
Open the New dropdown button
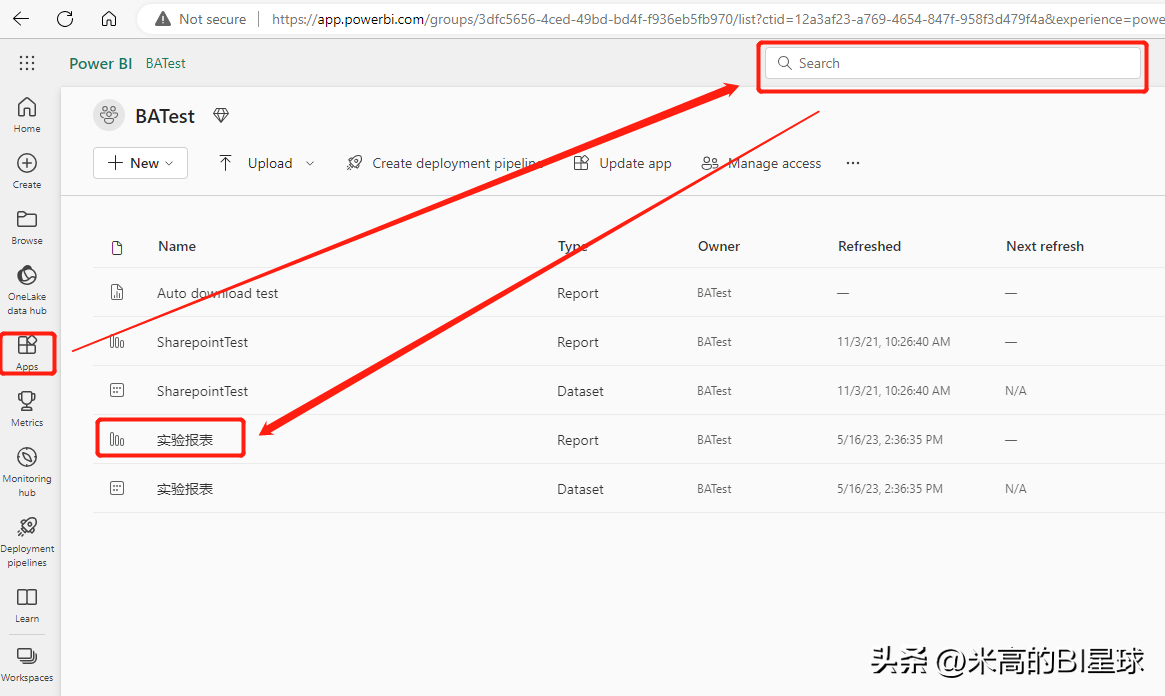pos(140,163)
